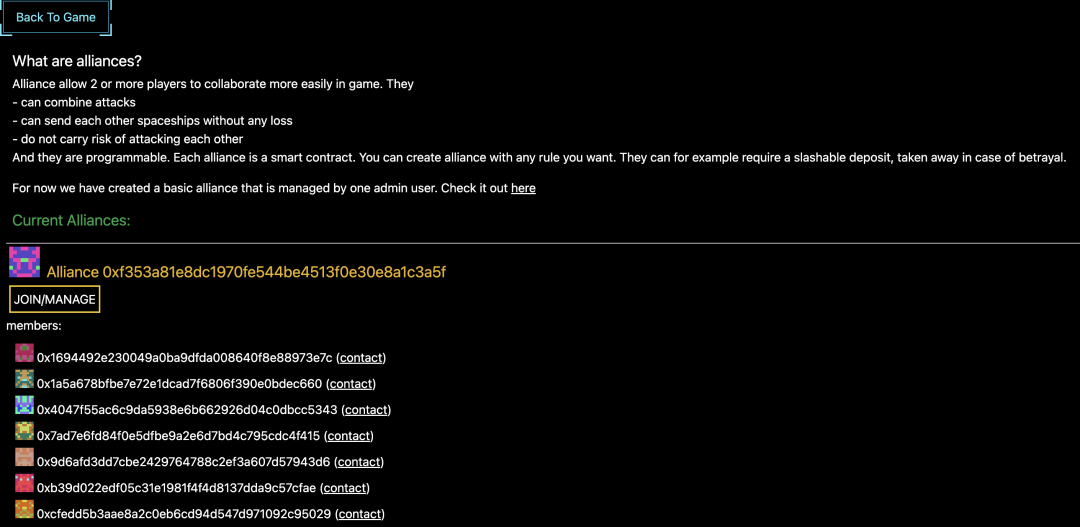Click the alliance's purple pixel avatar icon
The width and height of the screenshot is (1080, 527).
point(24,262)
